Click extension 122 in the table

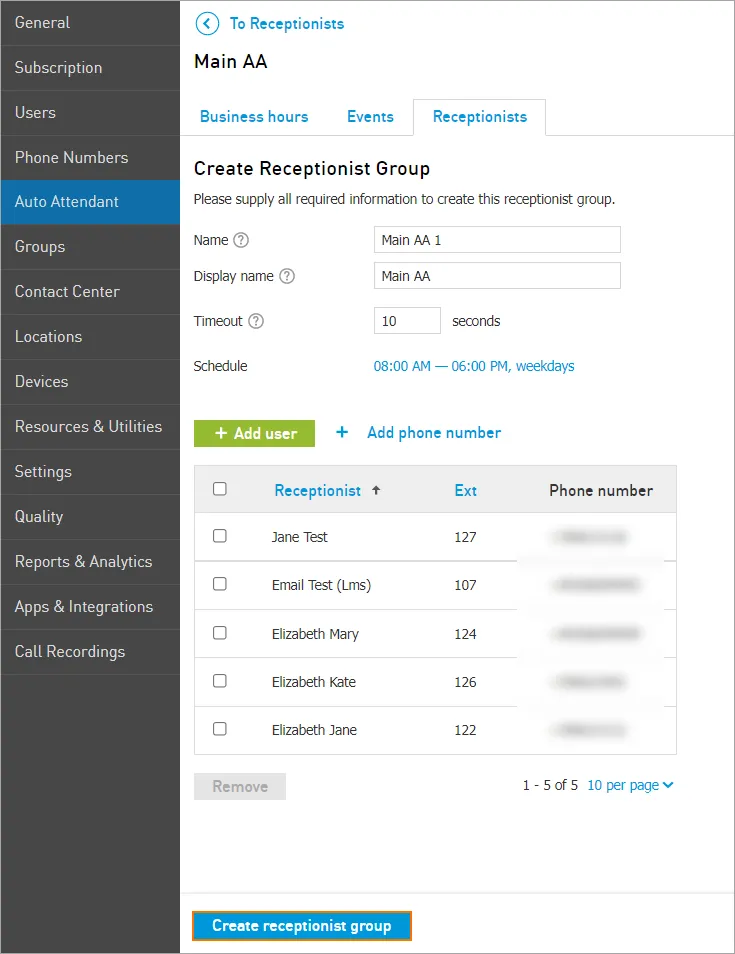465,730
